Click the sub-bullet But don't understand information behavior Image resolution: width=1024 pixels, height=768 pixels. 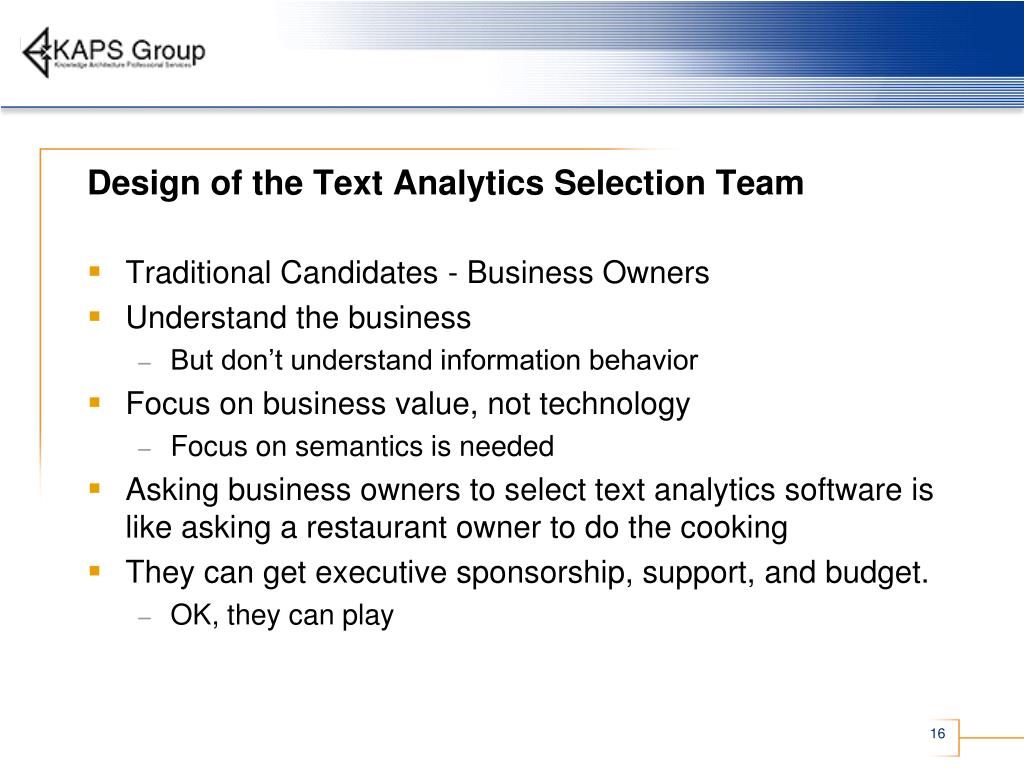(434, 360)
